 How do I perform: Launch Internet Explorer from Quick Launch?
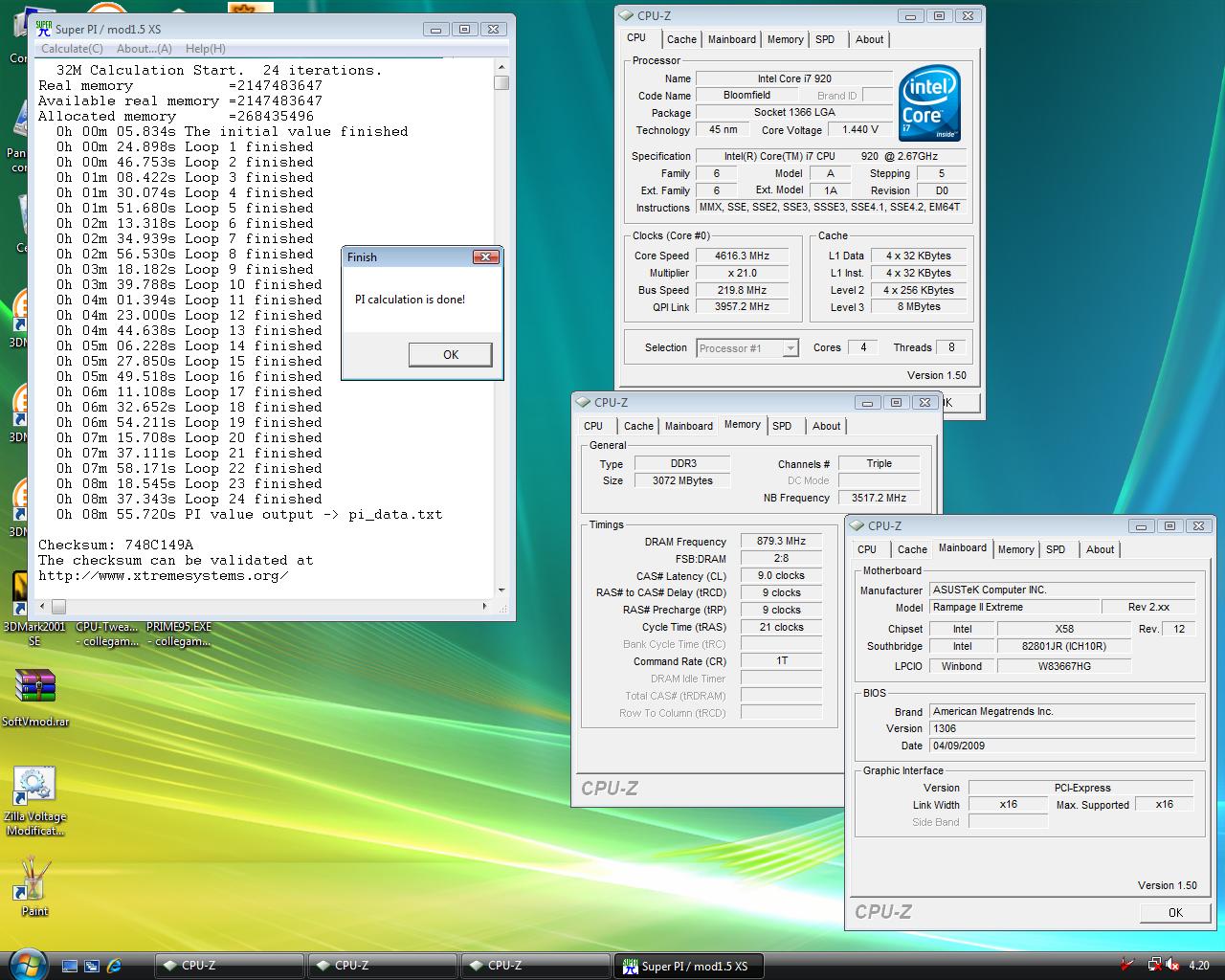pyautogui.click(x=115, y=966)
